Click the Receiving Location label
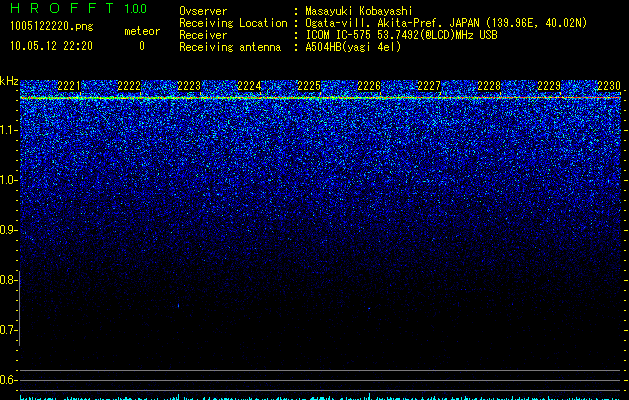Viewport: 629px width, 400px height. coord(233,23)
